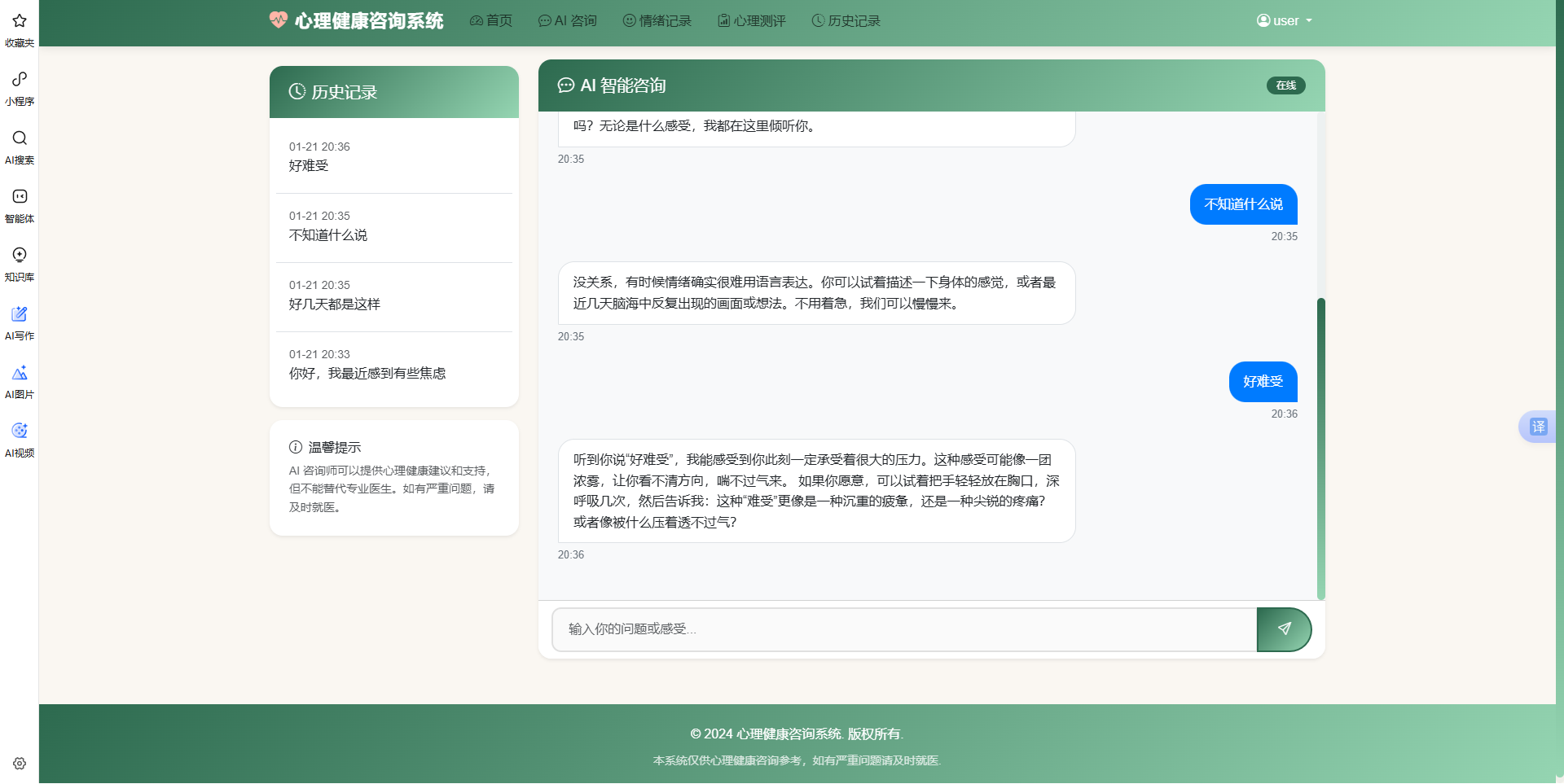
Task: Switch to the 情绪记录 tab
Action: pos(656,20)
